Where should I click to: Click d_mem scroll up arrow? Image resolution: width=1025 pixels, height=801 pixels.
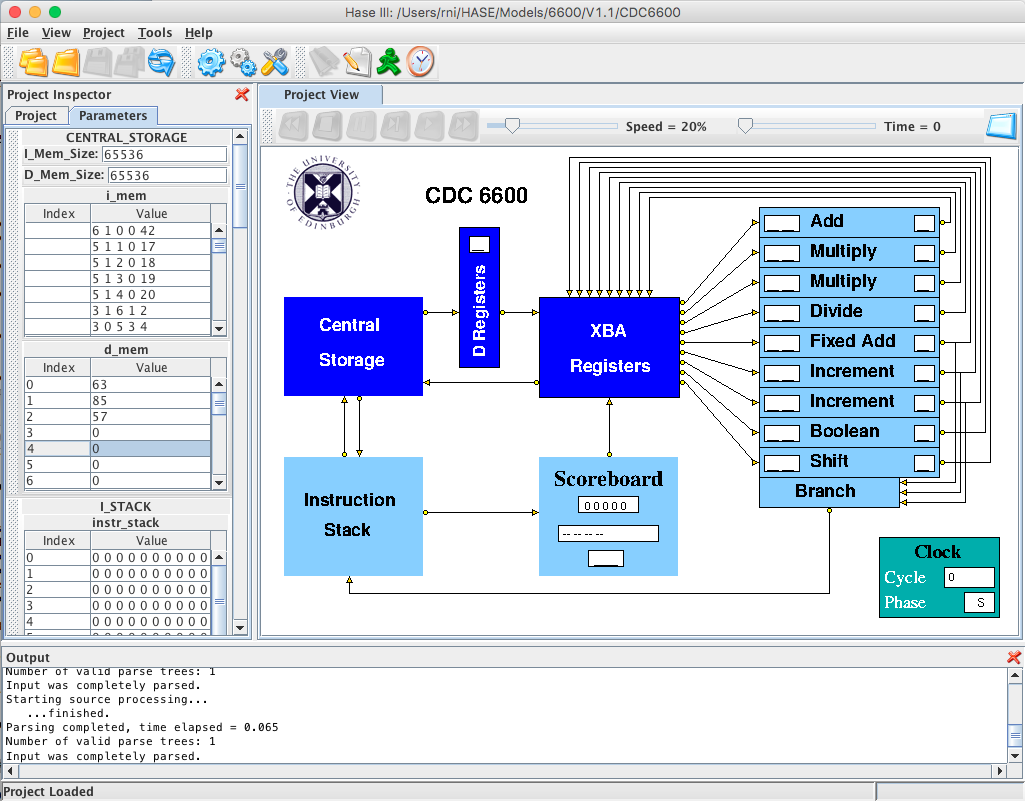pos(219,384)
